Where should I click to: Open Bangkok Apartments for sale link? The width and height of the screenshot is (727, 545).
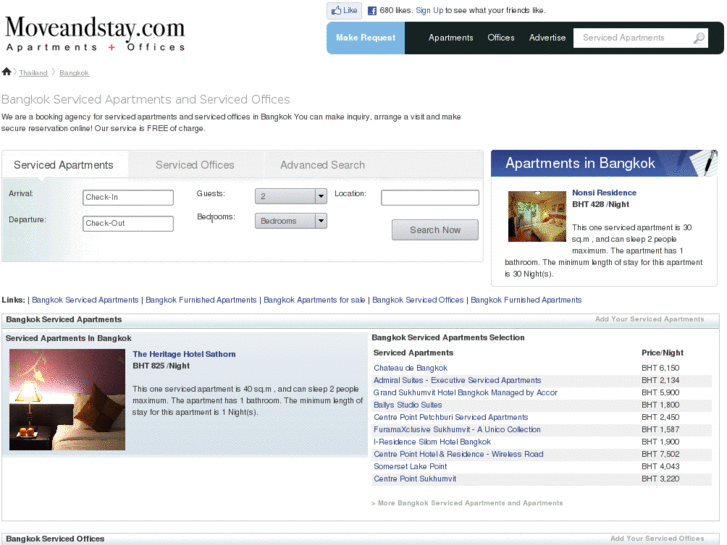coord(314,300)
